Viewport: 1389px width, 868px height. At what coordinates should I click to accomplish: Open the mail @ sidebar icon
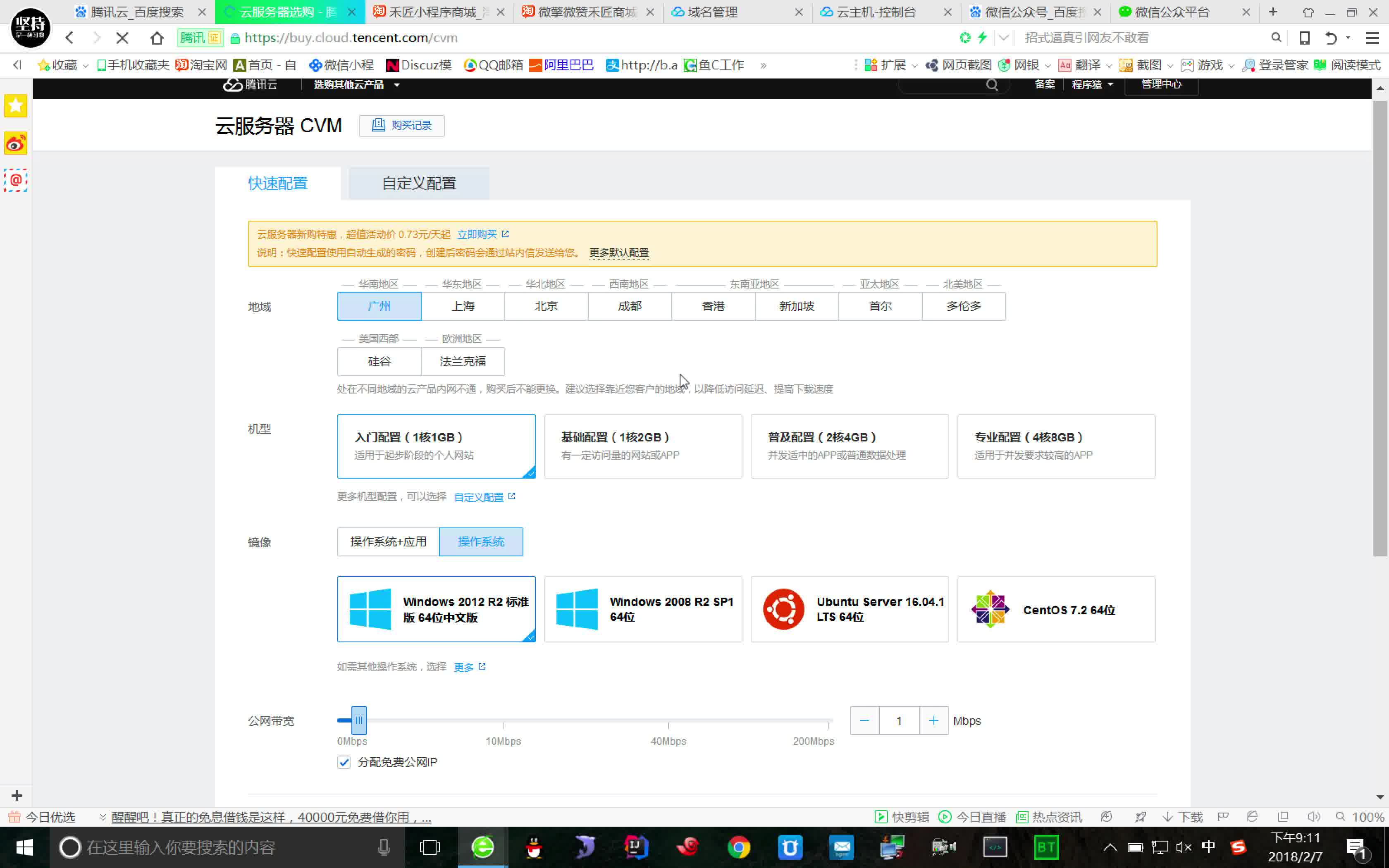tap(15, 180)
